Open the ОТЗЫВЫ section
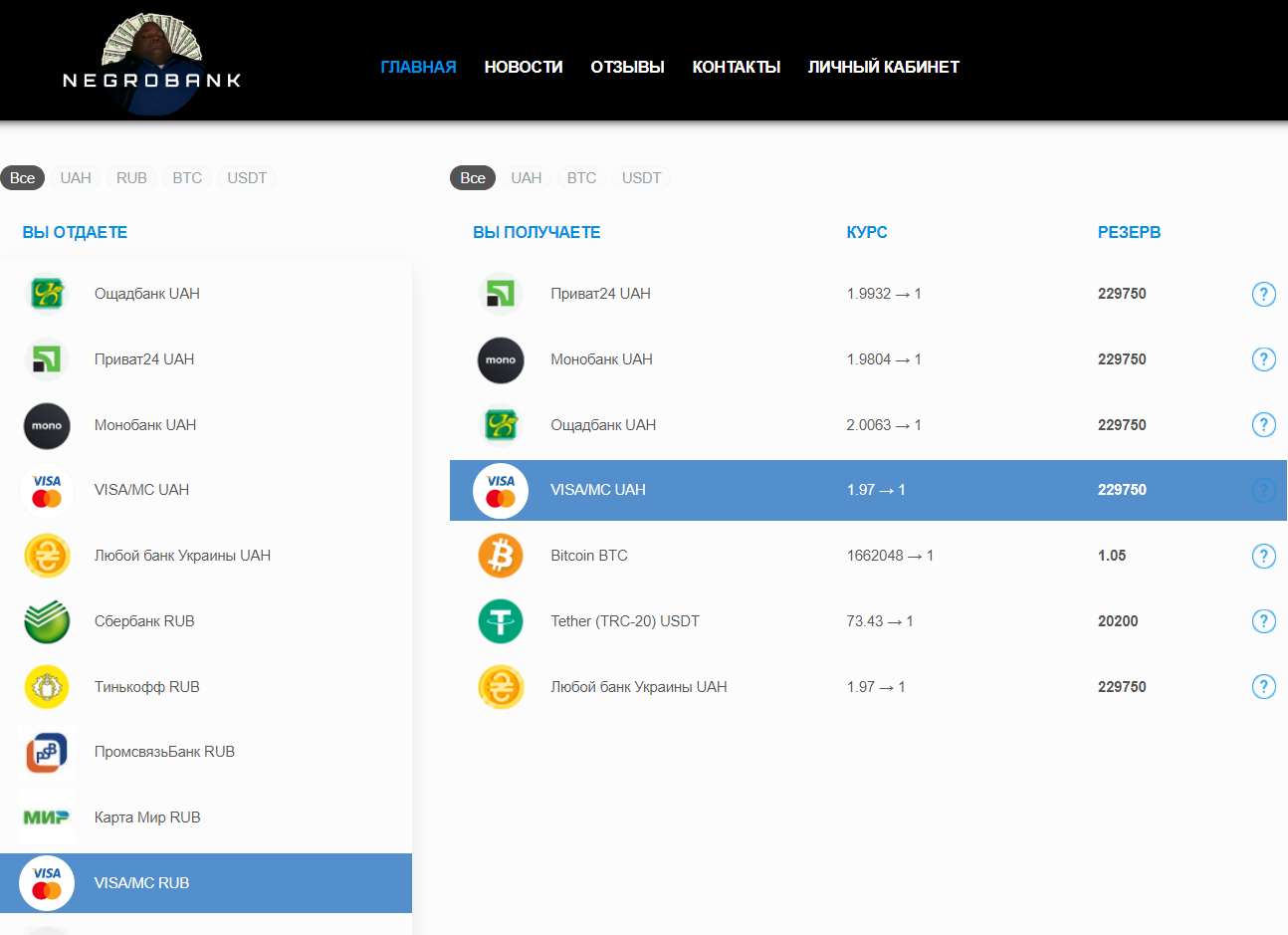The width and height of the screenshot is (1288, 935). (x=627, y=67)
